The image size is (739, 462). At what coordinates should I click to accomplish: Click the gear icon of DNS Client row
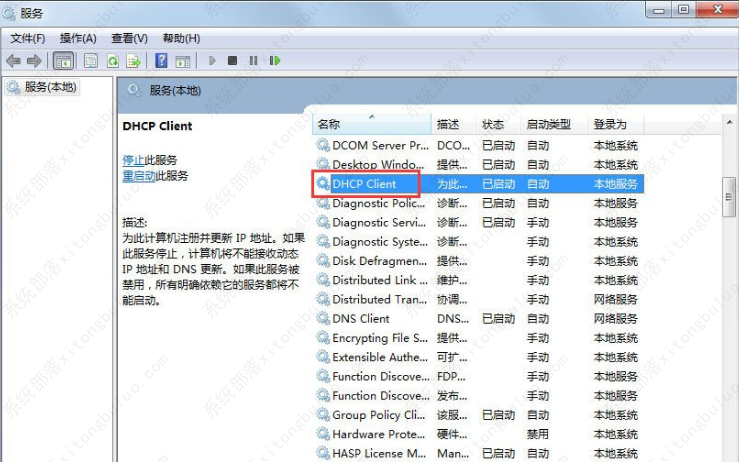click(323, 318)
